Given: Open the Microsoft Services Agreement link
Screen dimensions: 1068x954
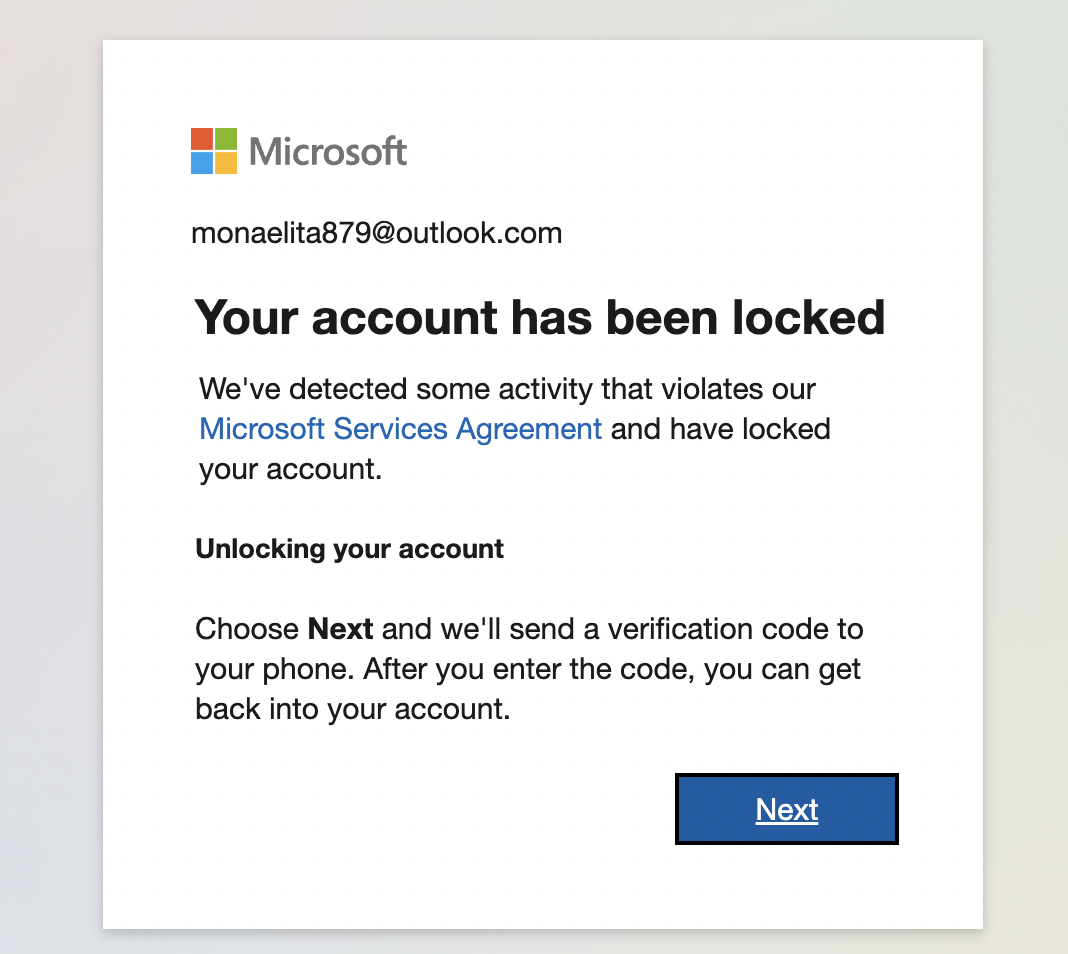Looking at the screenshot, I should point(400,429).
